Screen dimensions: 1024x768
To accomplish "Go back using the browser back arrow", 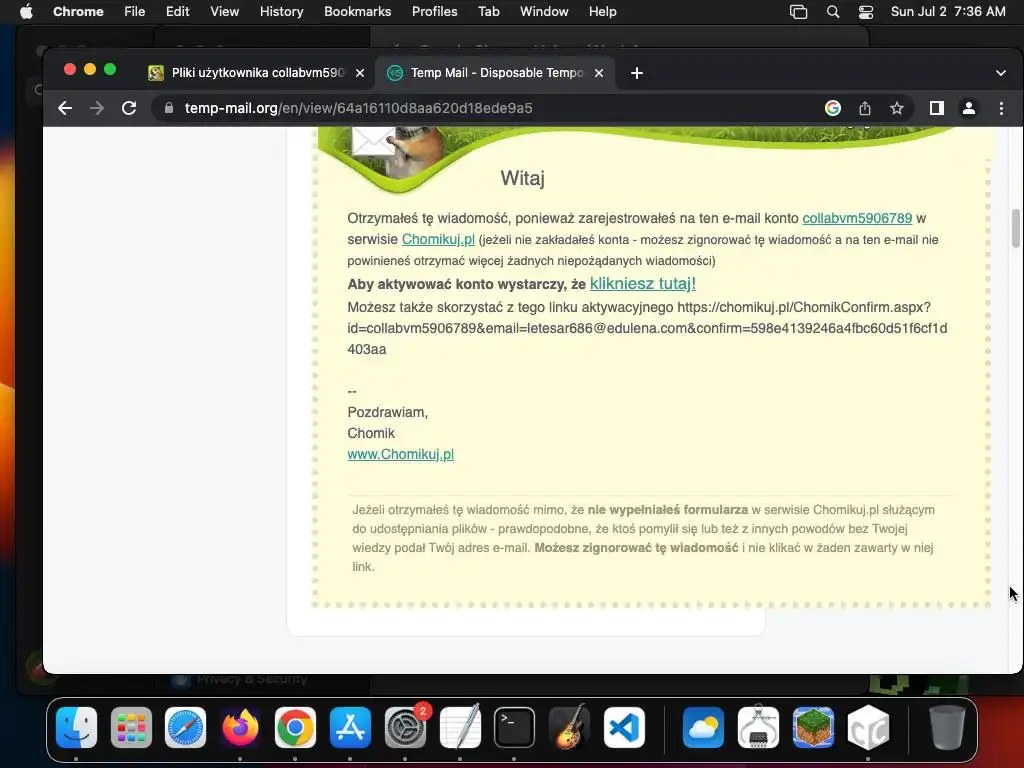I will (x=65, y=108).
